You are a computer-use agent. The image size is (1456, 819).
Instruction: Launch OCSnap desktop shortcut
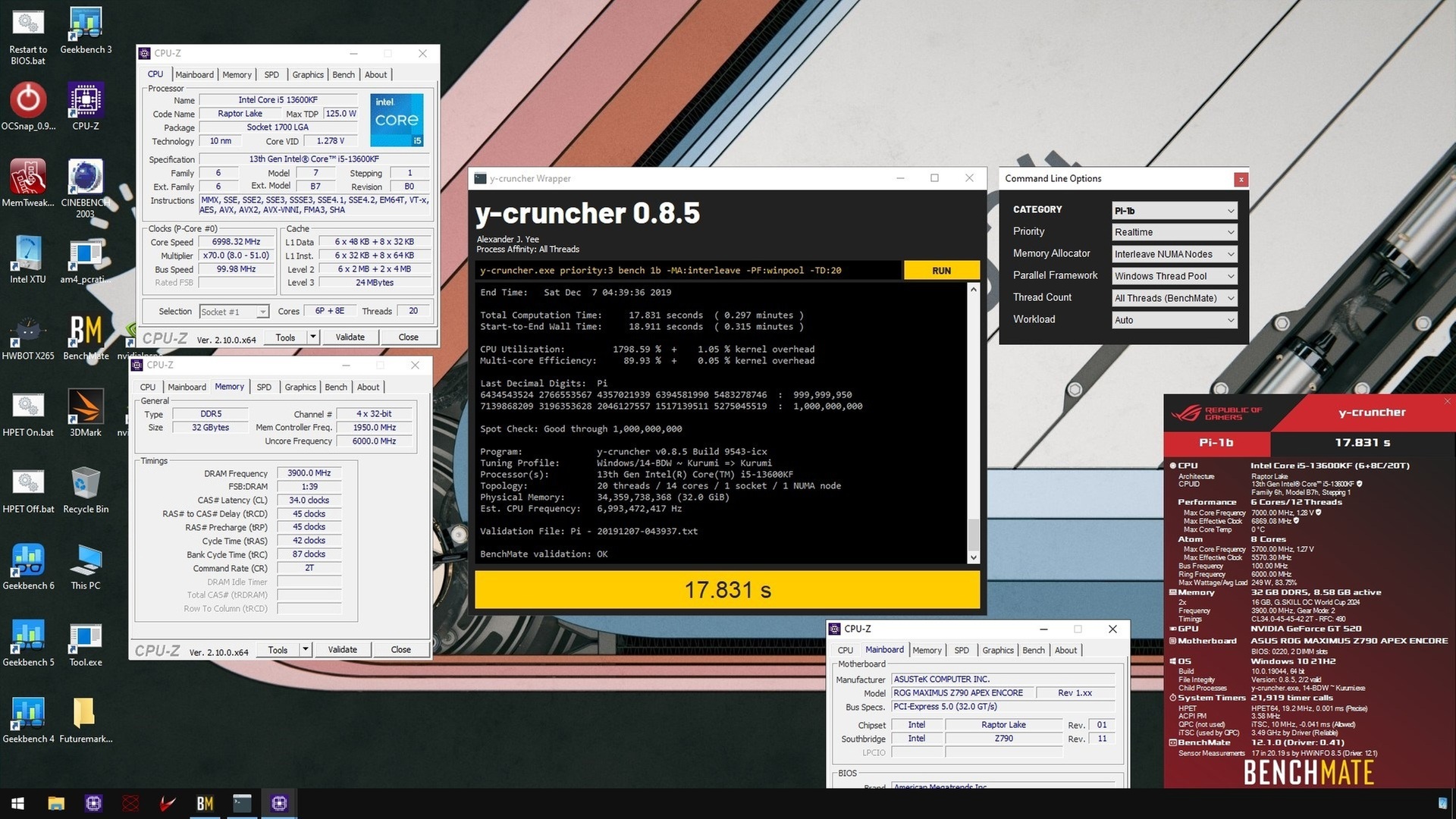28,106
